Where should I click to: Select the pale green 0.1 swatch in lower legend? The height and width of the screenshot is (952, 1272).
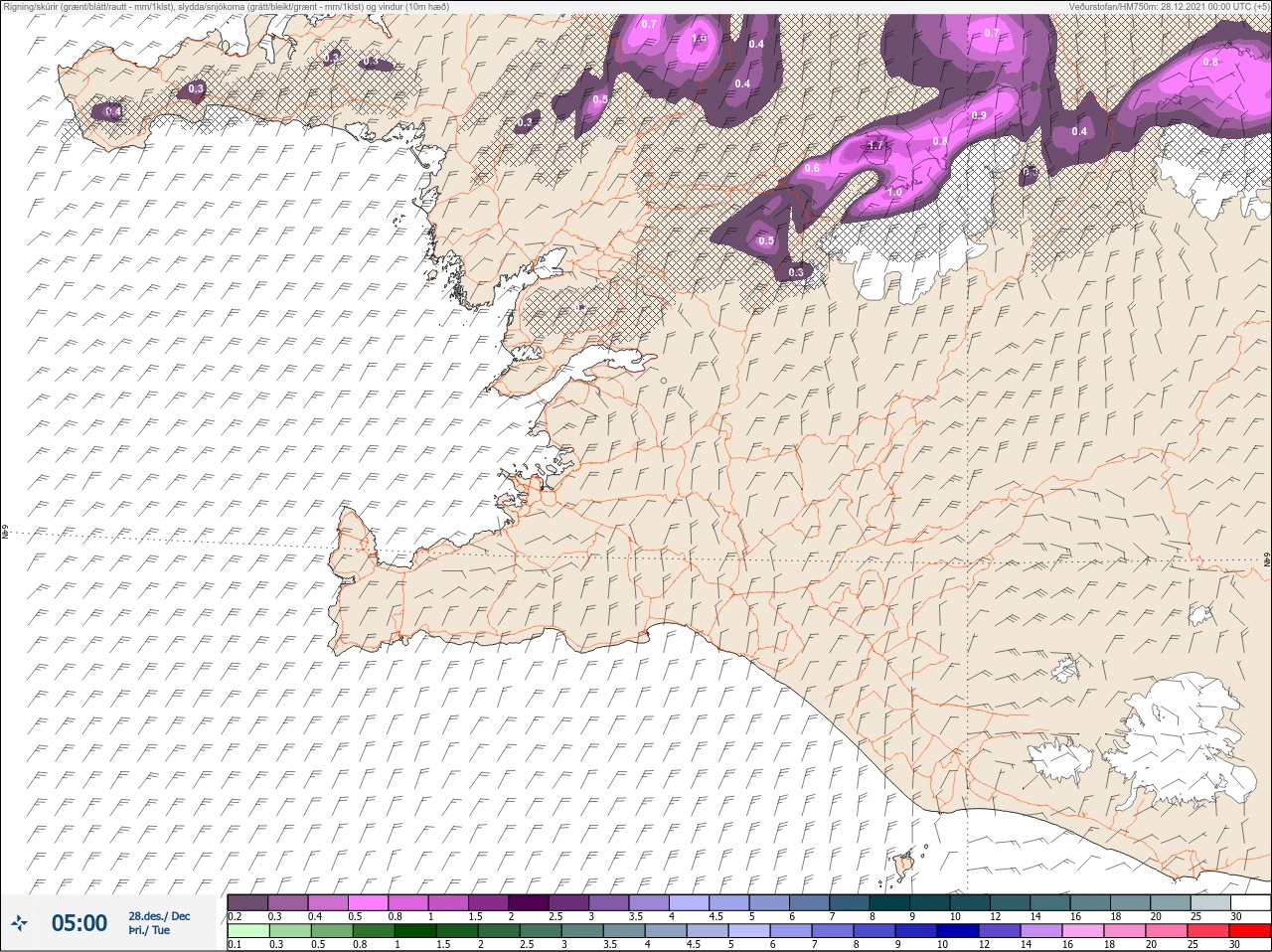tap(247, 931)
